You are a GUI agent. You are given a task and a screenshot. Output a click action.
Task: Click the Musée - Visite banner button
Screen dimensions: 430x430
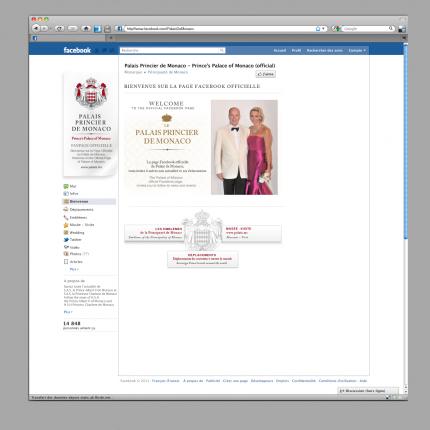pyautogui.click(x=252, y=233)
